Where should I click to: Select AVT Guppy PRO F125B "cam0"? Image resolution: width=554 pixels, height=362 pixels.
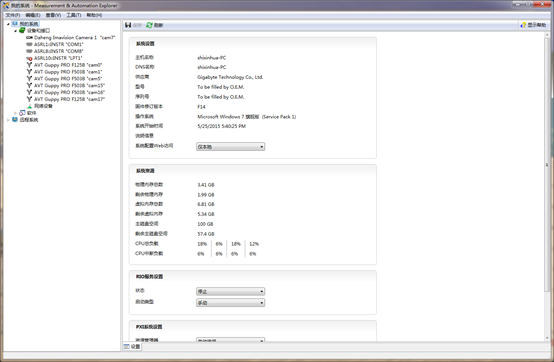[68, 65]
